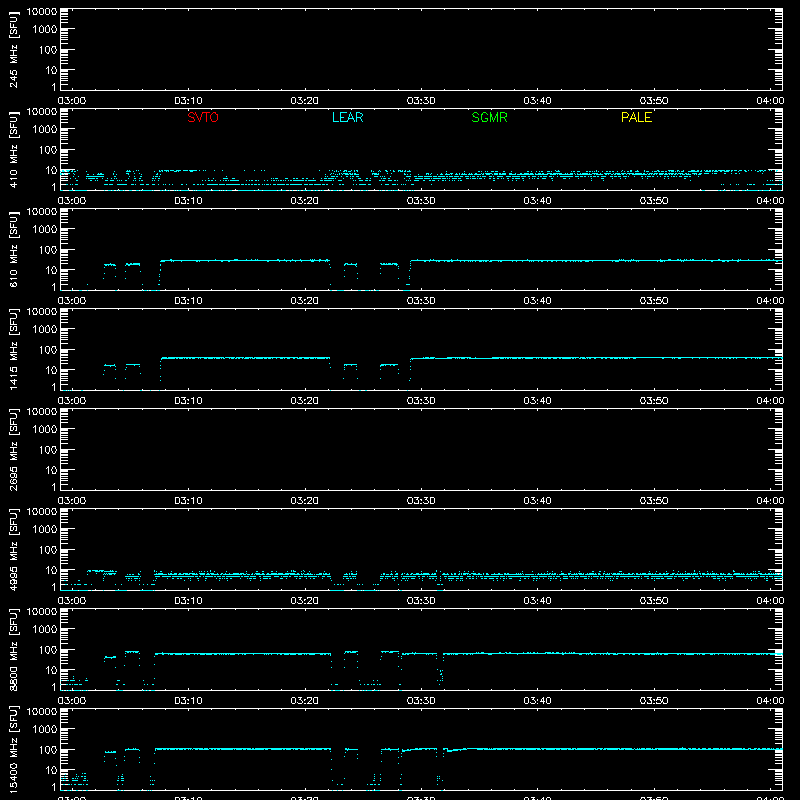
Task: Click the cyan LEAR station label
Action: [x=347, y=117]
